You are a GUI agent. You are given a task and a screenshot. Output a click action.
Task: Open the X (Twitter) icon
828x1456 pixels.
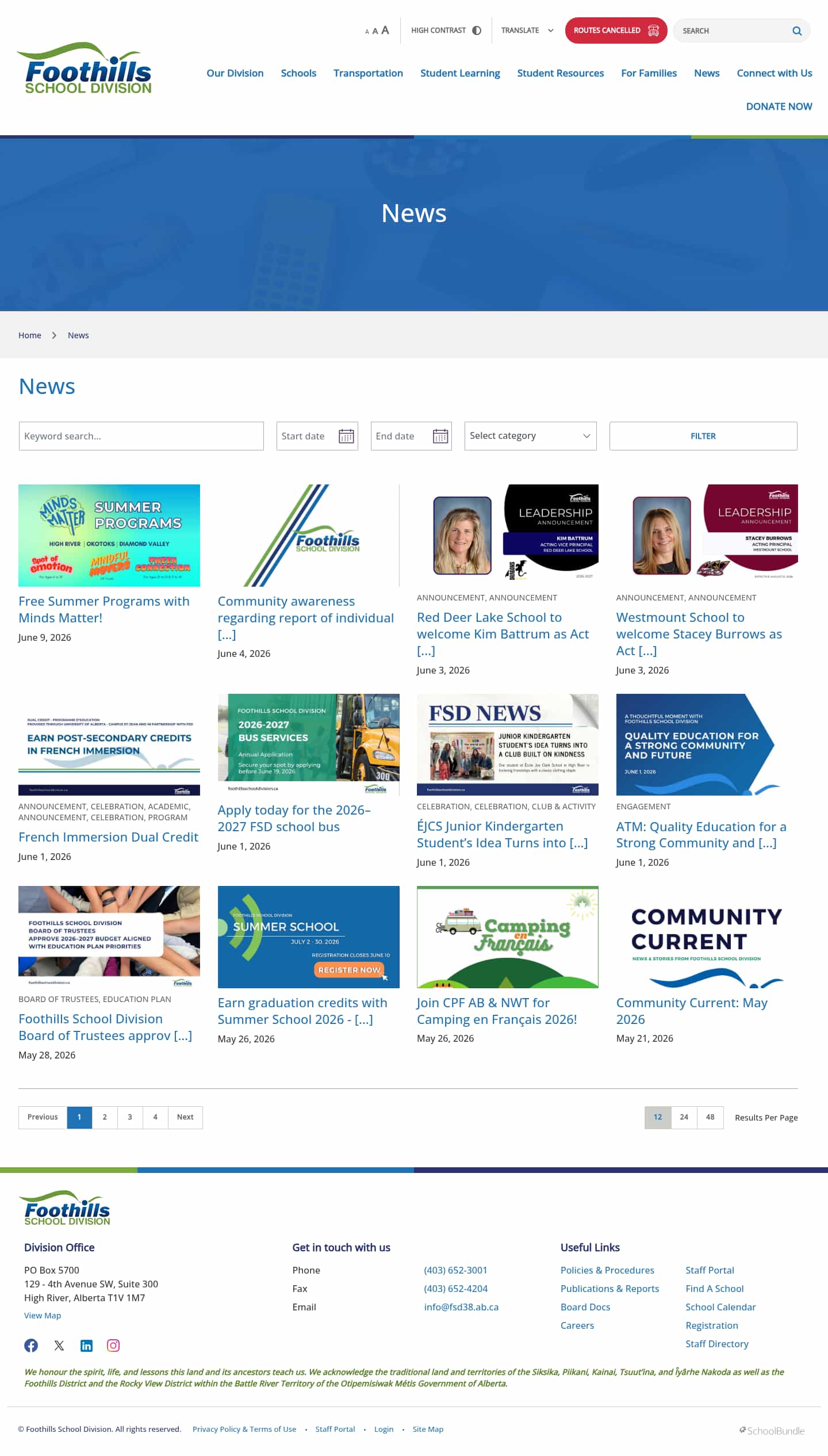59,1345
